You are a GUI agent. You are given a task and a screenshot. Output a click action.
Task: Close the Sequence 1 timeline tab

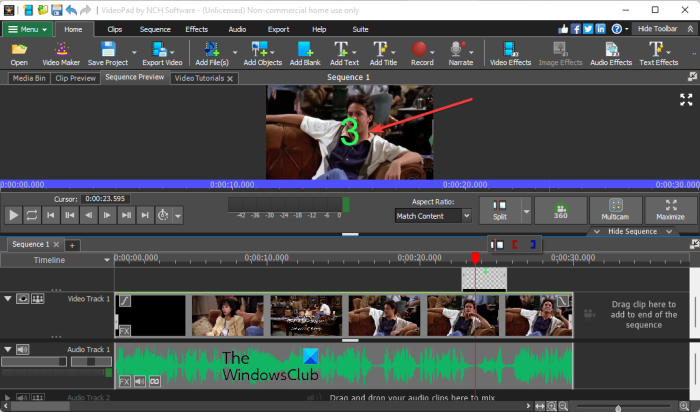click(x=56, y=244)
